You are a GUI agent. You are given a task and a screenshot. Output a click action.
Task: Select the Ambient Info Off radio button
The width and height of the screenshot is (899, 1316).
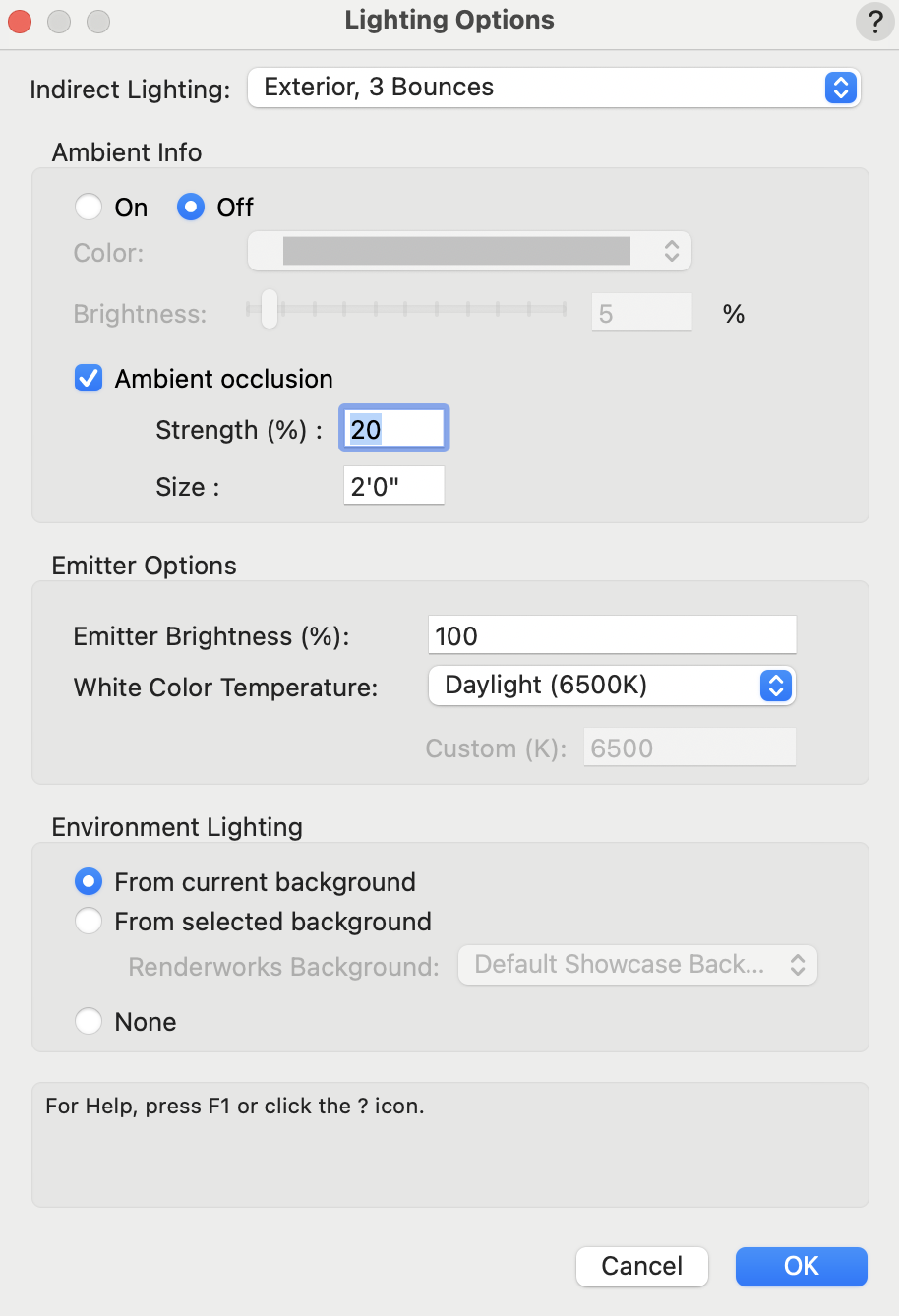click(190, 207)
